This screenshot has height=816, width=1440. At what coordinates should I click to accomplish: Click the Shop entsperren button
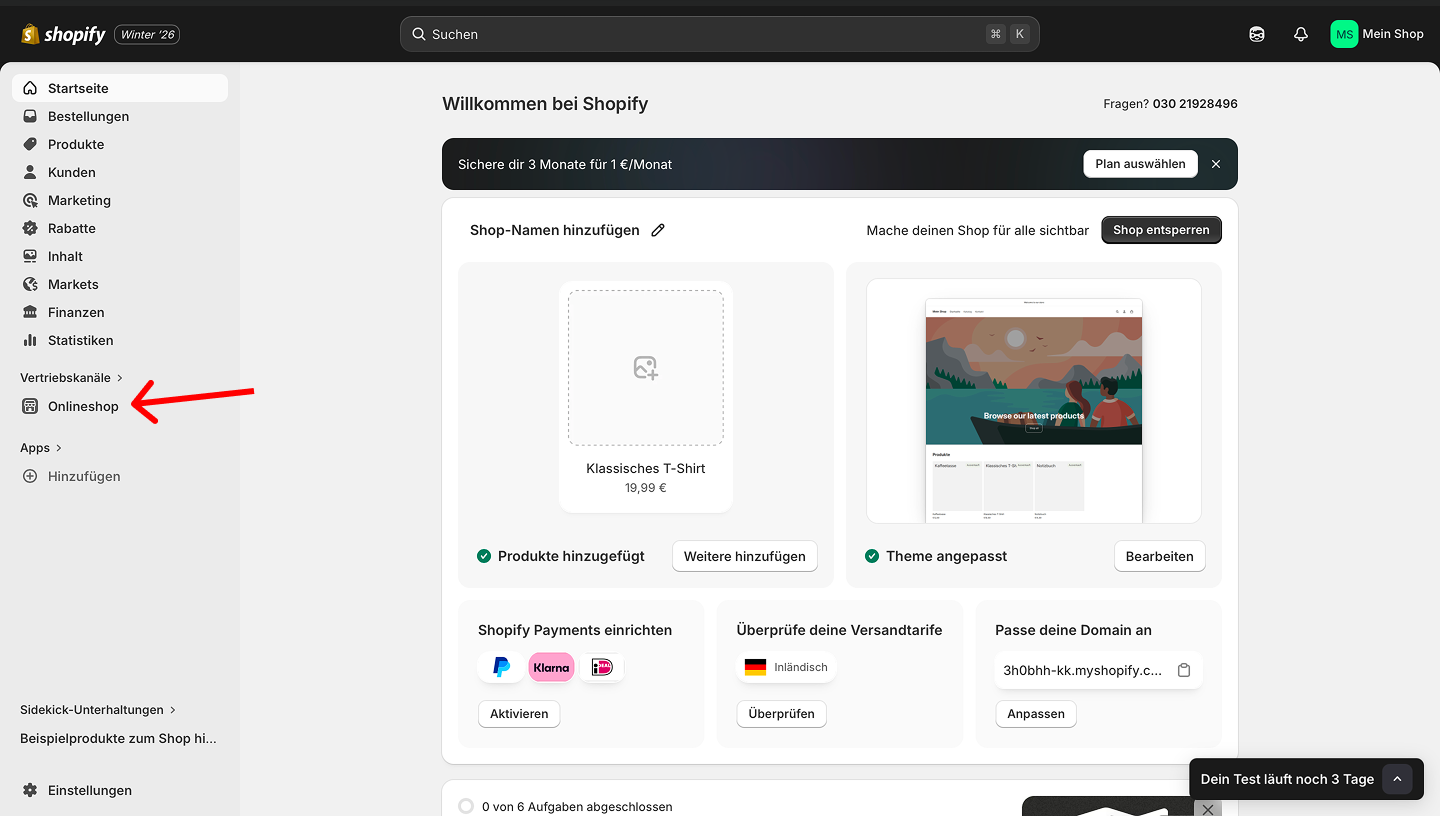[1161, 230]
